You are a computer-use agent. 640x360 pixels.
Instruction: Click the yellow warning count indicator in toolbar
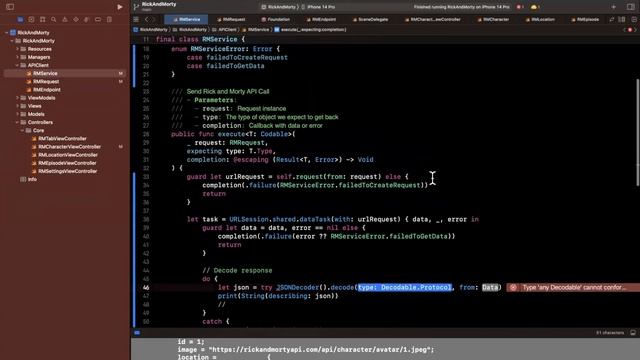pyautogui.click(x=535, y=7)
